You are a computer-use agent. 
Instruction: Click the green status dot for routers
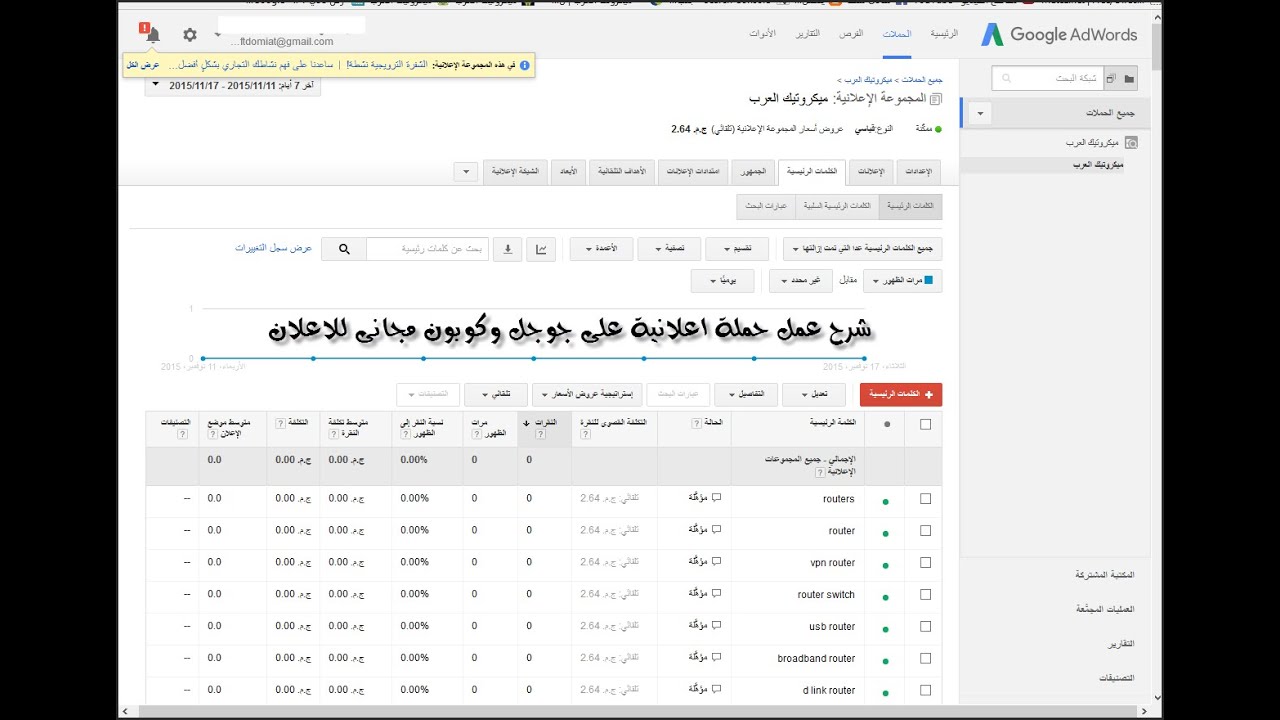coord(886,500)
